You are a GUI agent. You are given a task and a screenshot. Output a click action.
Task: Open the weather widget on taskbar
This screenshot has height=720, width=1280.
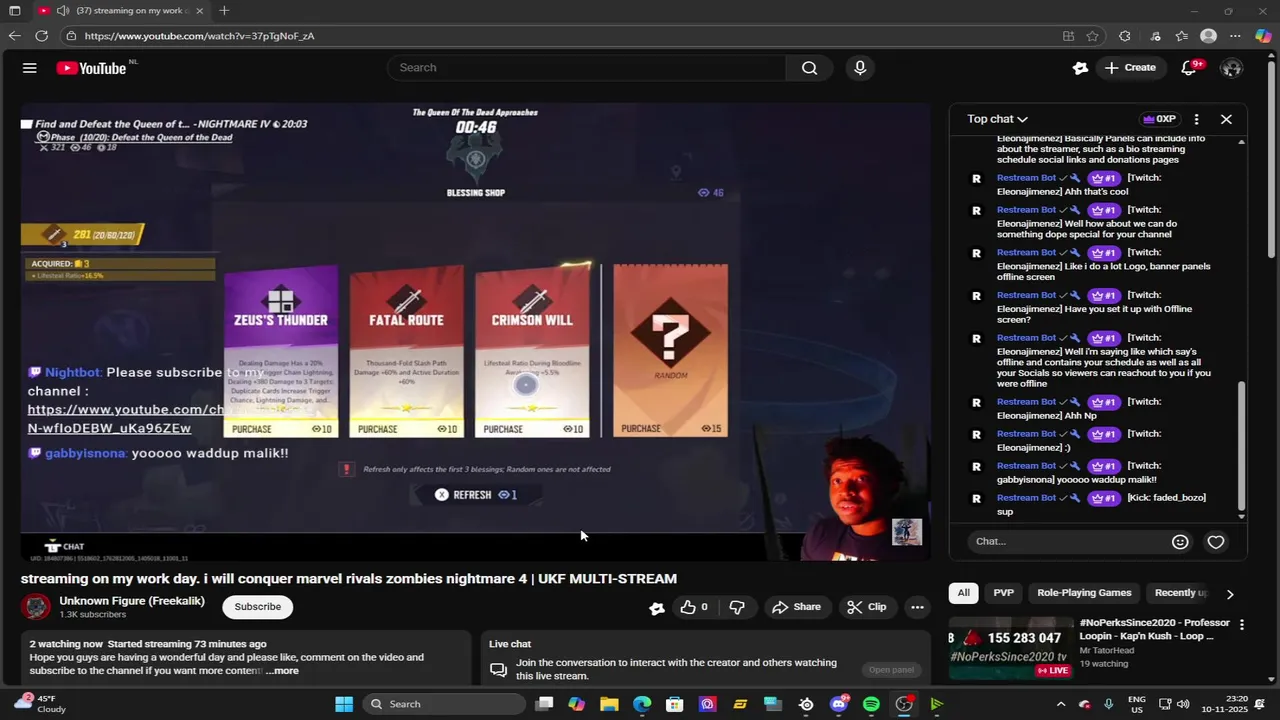coord(40,704)
